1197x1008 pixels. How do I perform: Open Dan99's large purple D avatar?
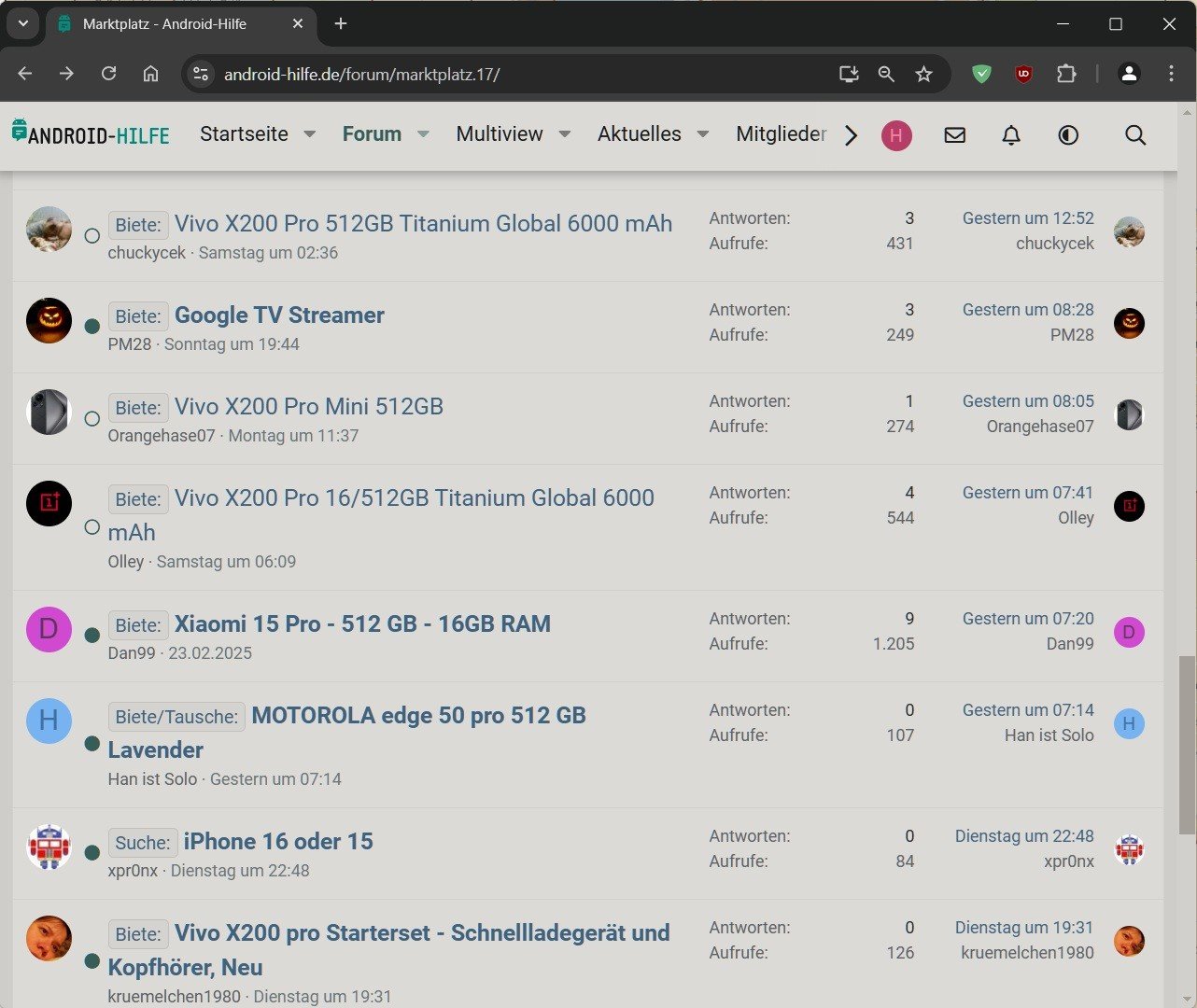49,629
